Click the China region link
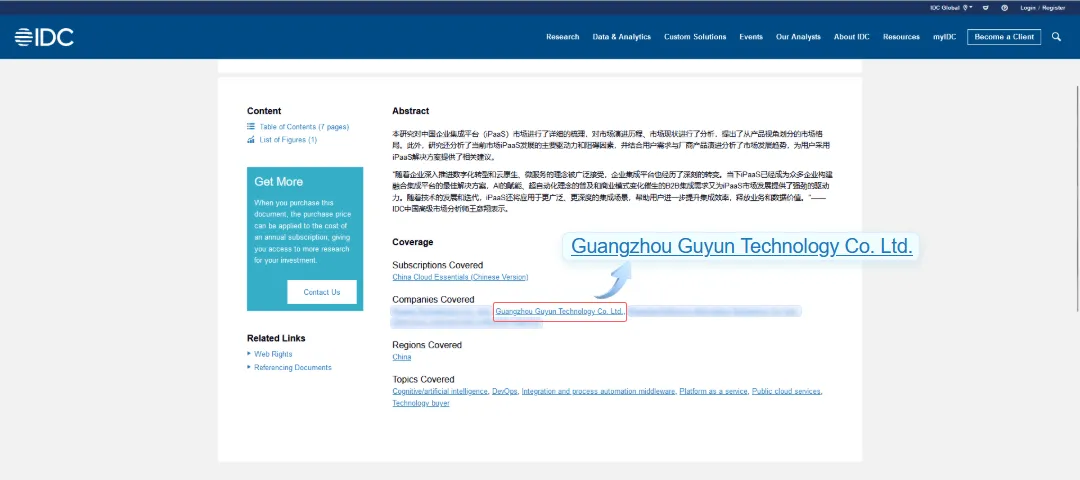Image resolution: width=1080 pixels, height=480 pixels. [402, 357]
